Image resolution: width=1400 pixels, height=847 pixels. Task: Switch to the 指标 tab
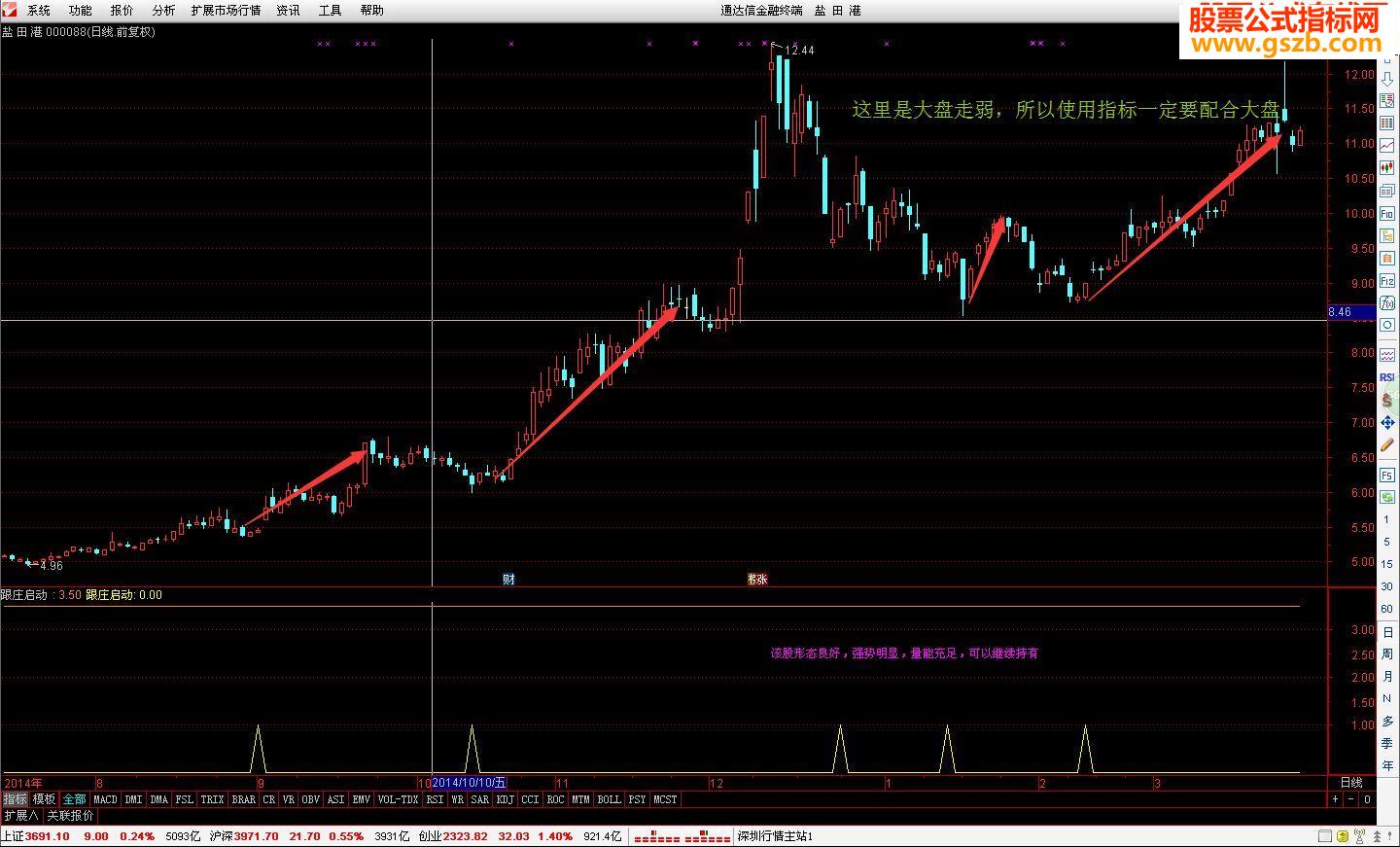[15, 799]
